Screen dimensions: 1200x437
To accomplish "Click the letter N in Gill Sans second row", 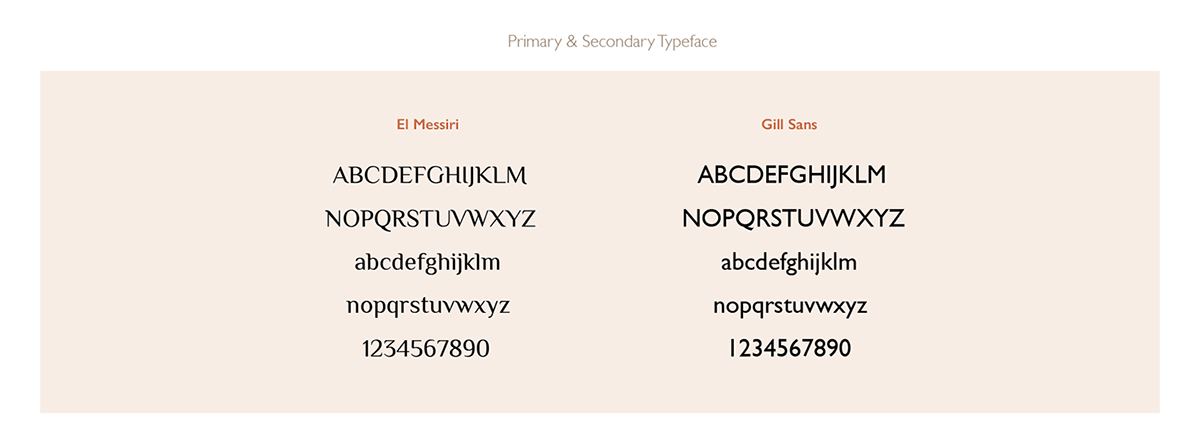I will [x=692, y=218].
